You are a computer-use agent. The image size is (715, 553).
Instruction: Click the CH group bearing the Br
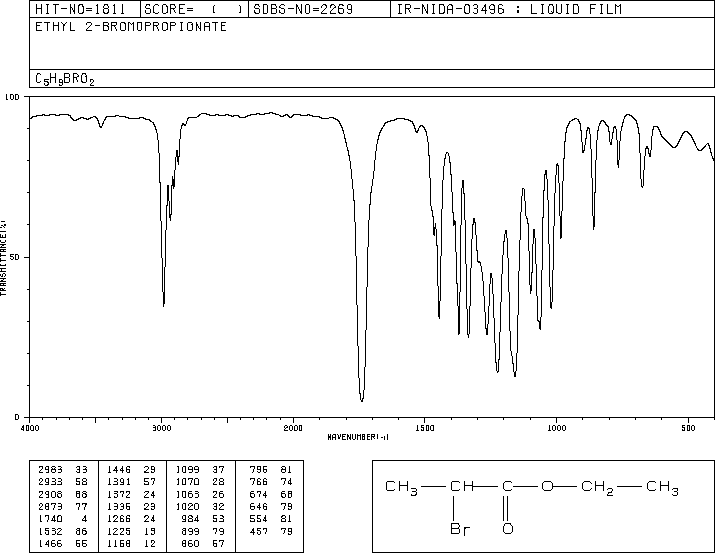pyautogui.click(x=462, y=486)
